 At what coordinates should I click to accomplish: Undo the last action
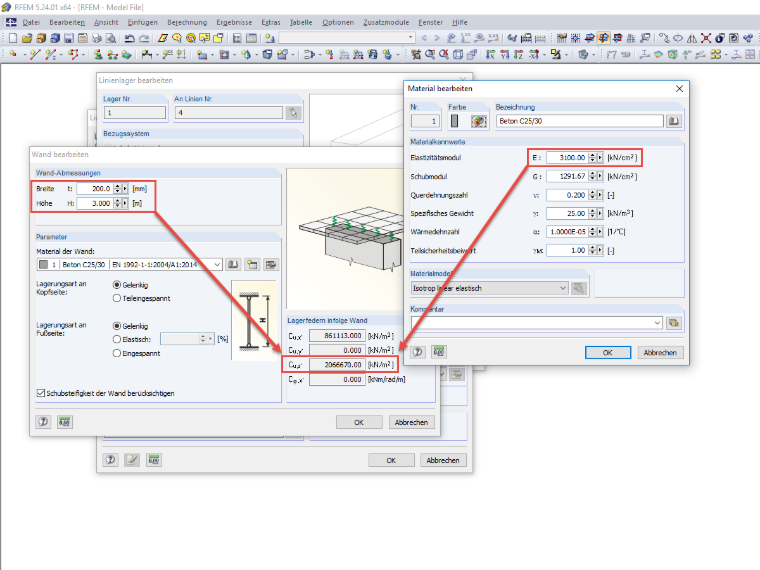129,38
